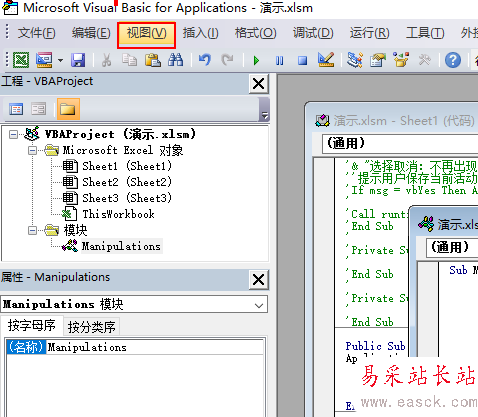Open the 工具(T) menu

click(x=425, y=33)
